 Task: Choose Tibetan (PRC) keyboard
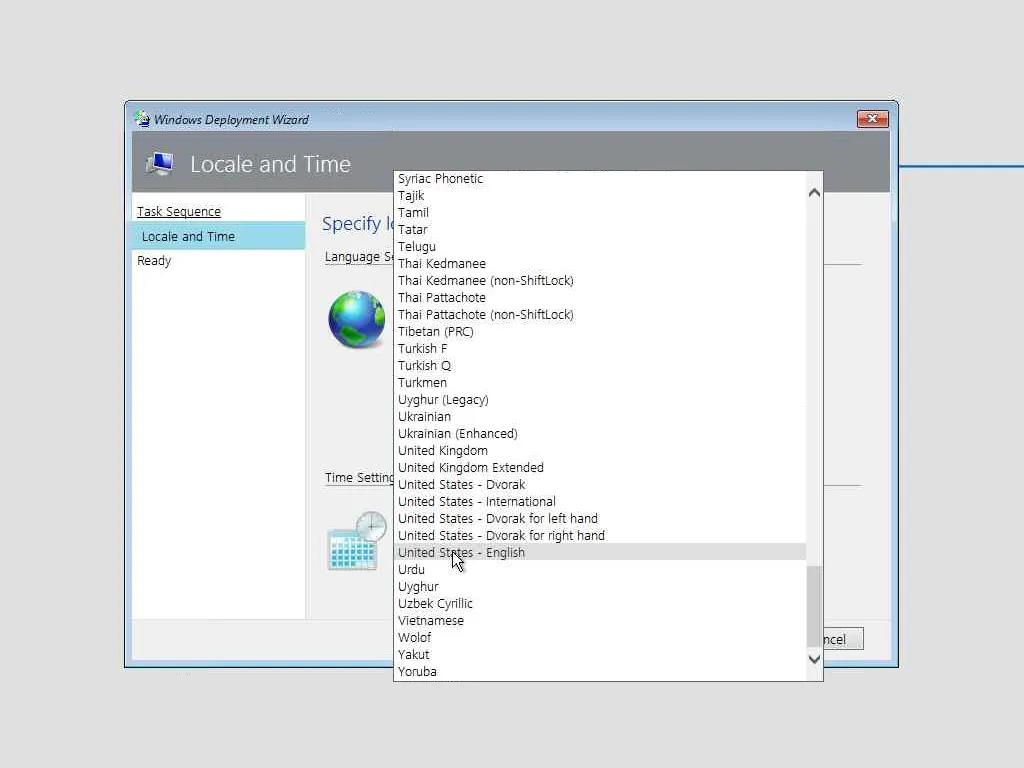click(x=600, y=332)
